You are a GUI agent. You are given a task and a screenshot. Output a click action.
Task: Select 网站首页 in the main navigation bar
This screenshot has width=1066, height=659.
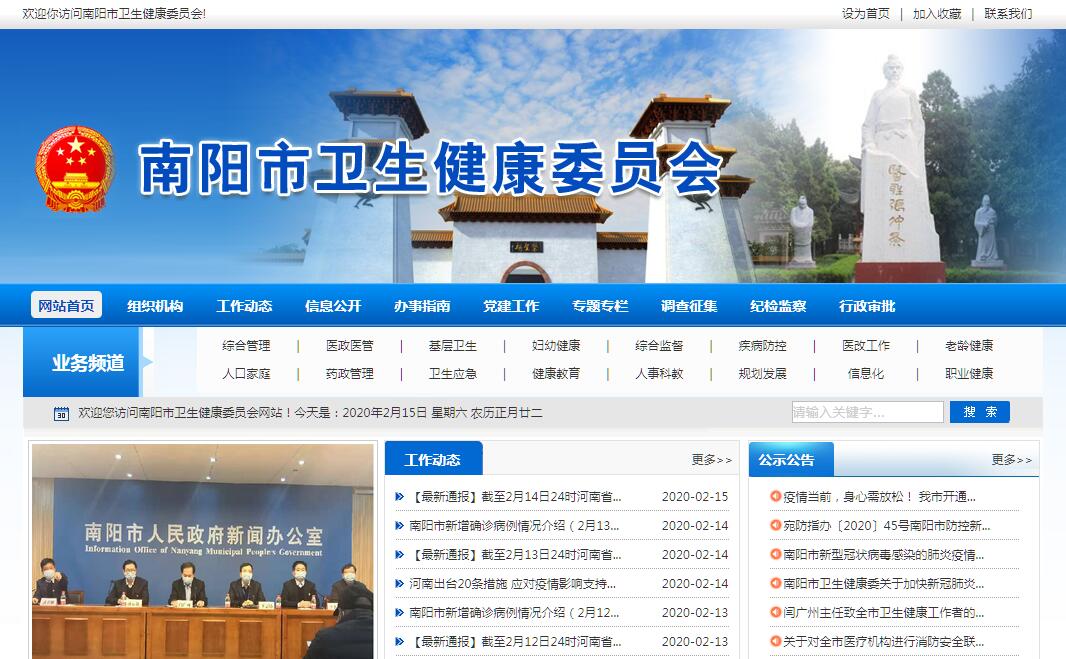67,306
